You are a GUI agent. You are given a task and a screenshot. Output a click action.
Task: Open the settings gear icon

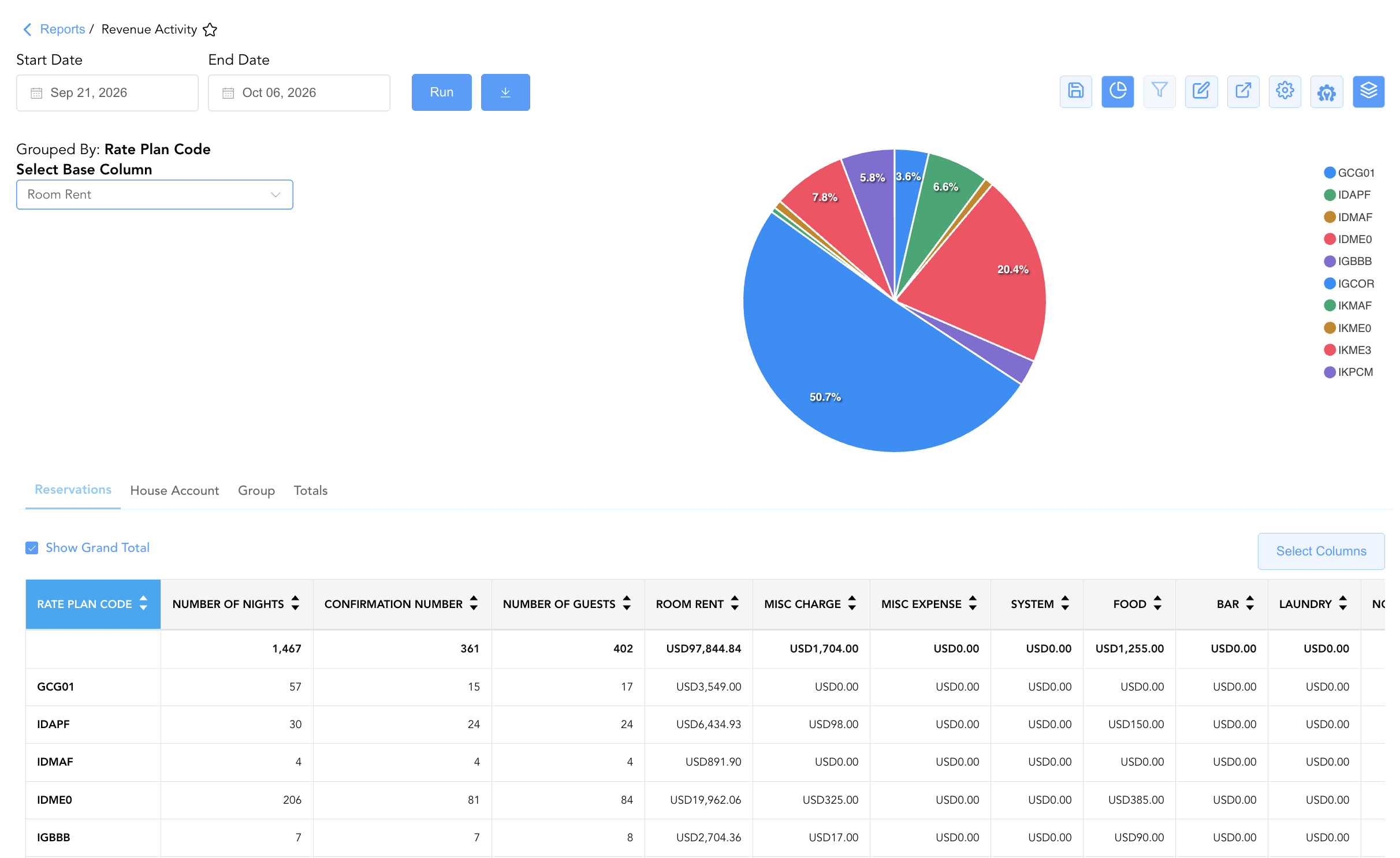point(1284,91)
